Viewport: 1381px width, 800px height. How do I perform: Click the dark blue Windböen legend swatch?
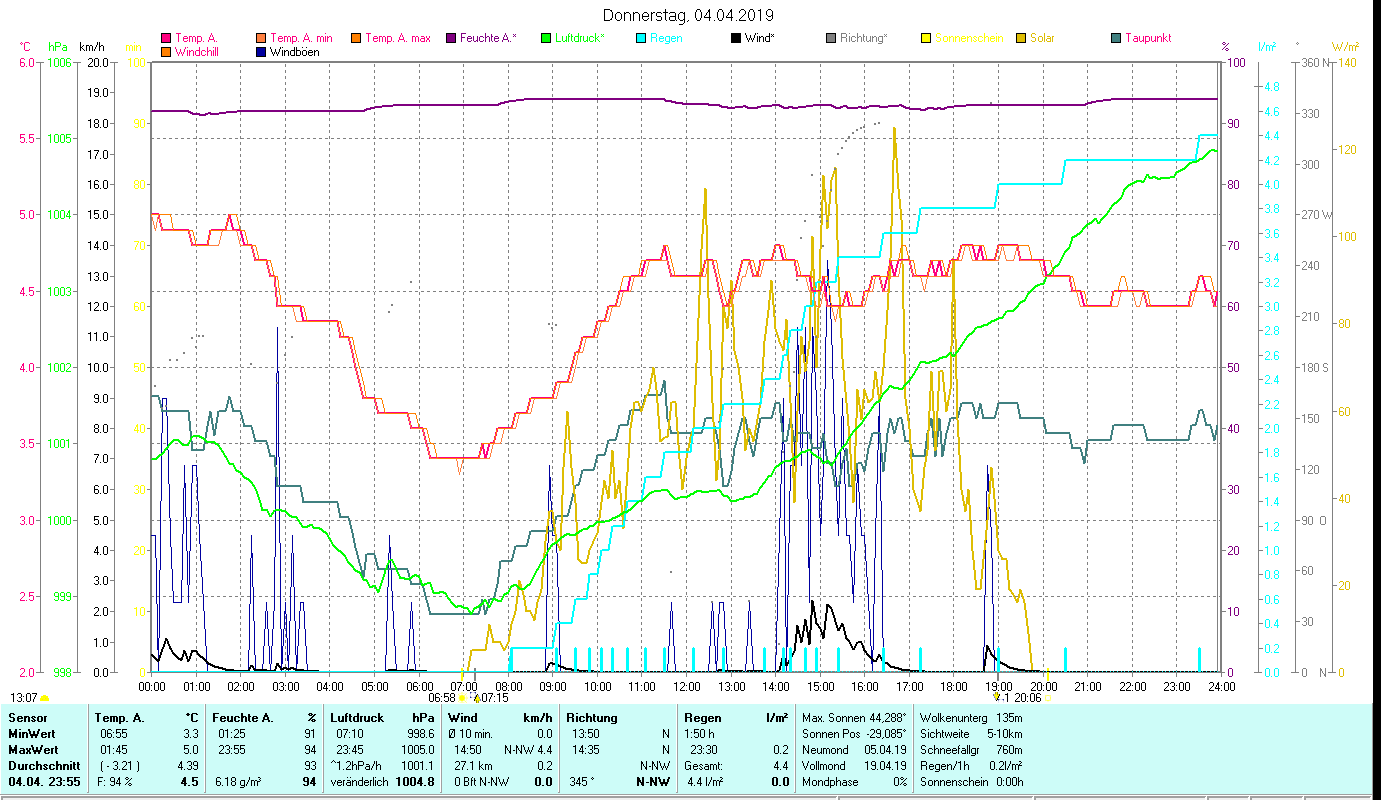[262, 52]
